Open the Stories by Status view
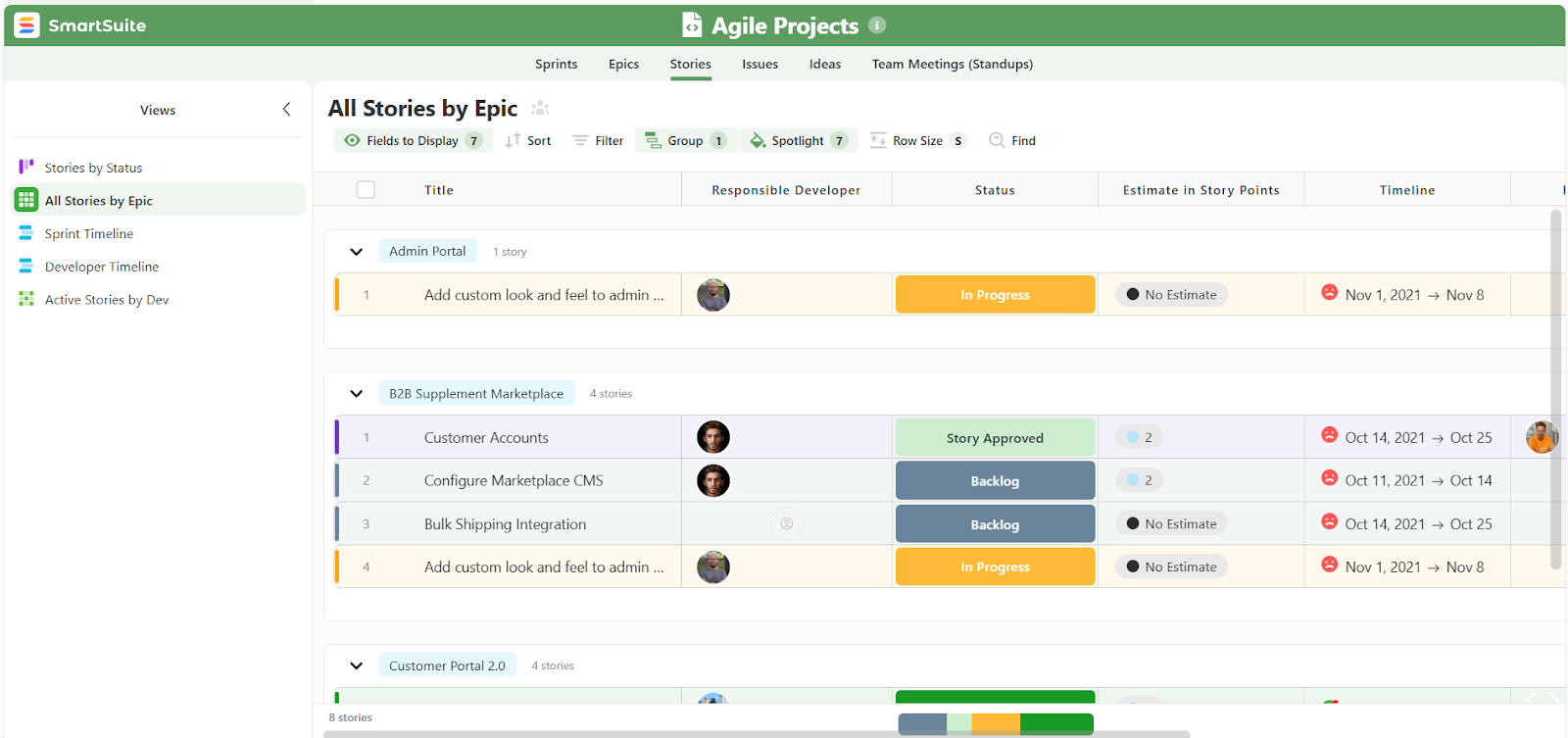The height and width of the screenshot is (738, 1568). point(157,168)
